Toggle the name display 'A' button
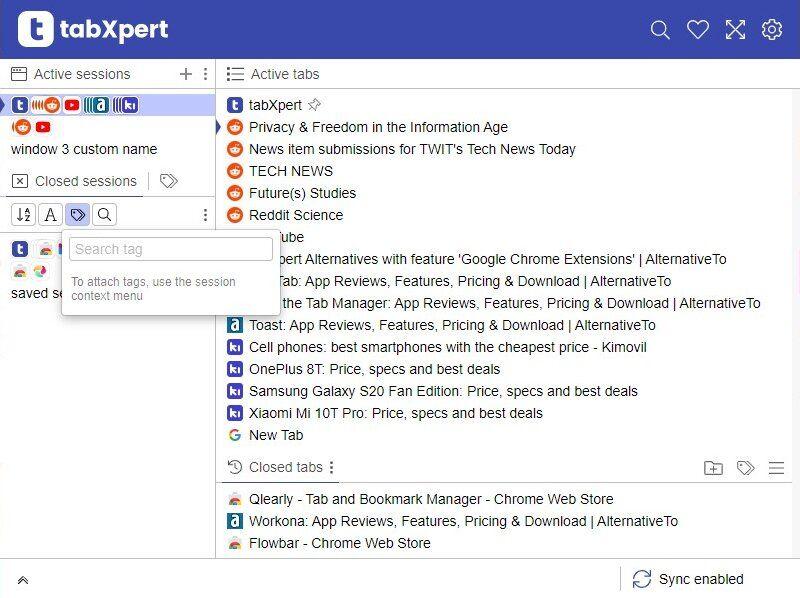This screenshot has height=598, width=800. 51,214
